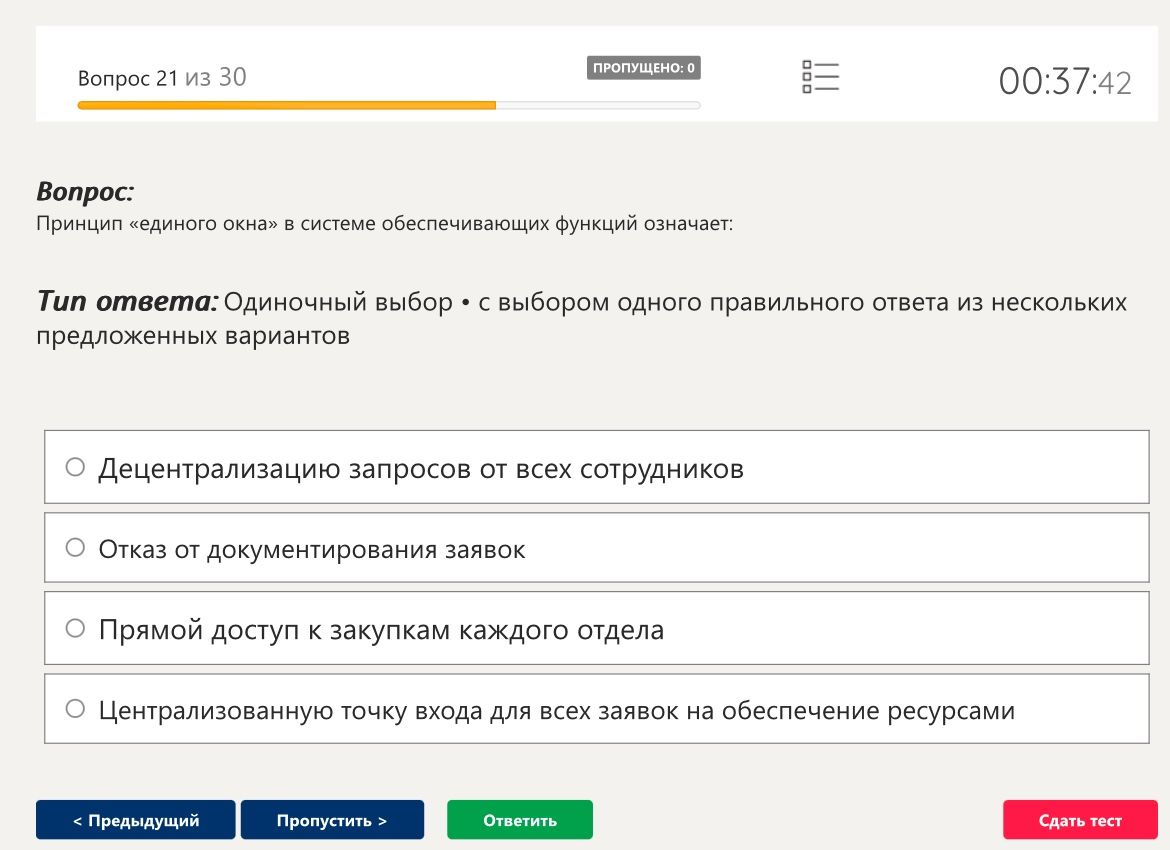Image resolution: width=1170 pixels, height=850 pixels.
Task: Select the «Децентрализацию запросов от всех сотрудников» radio button
Action: [x=75, y=467]
